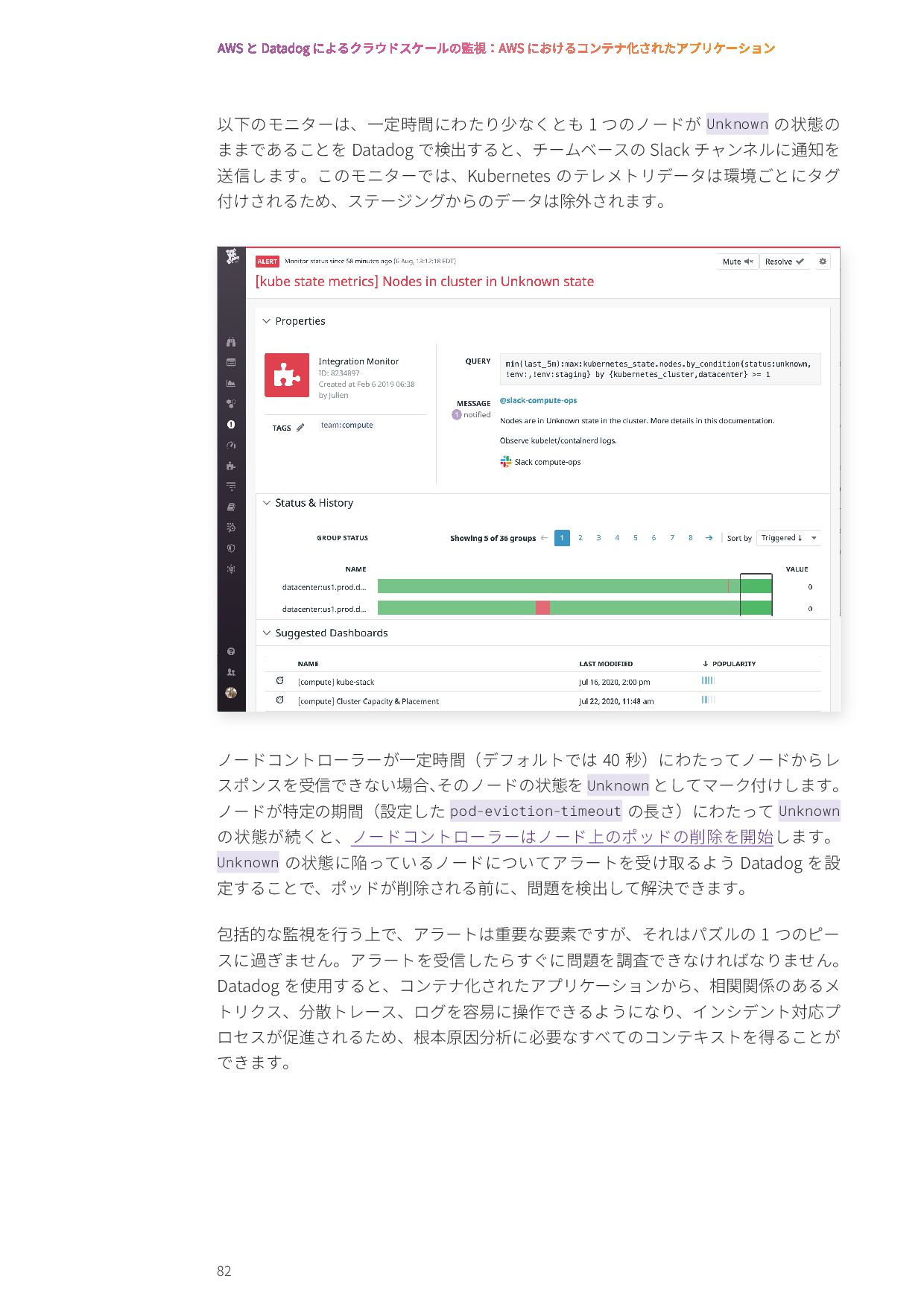Open the @slack-compute-ops mention link
Image resolution: width=924 pixels, height=1307 pixels.
coord(538,401)
